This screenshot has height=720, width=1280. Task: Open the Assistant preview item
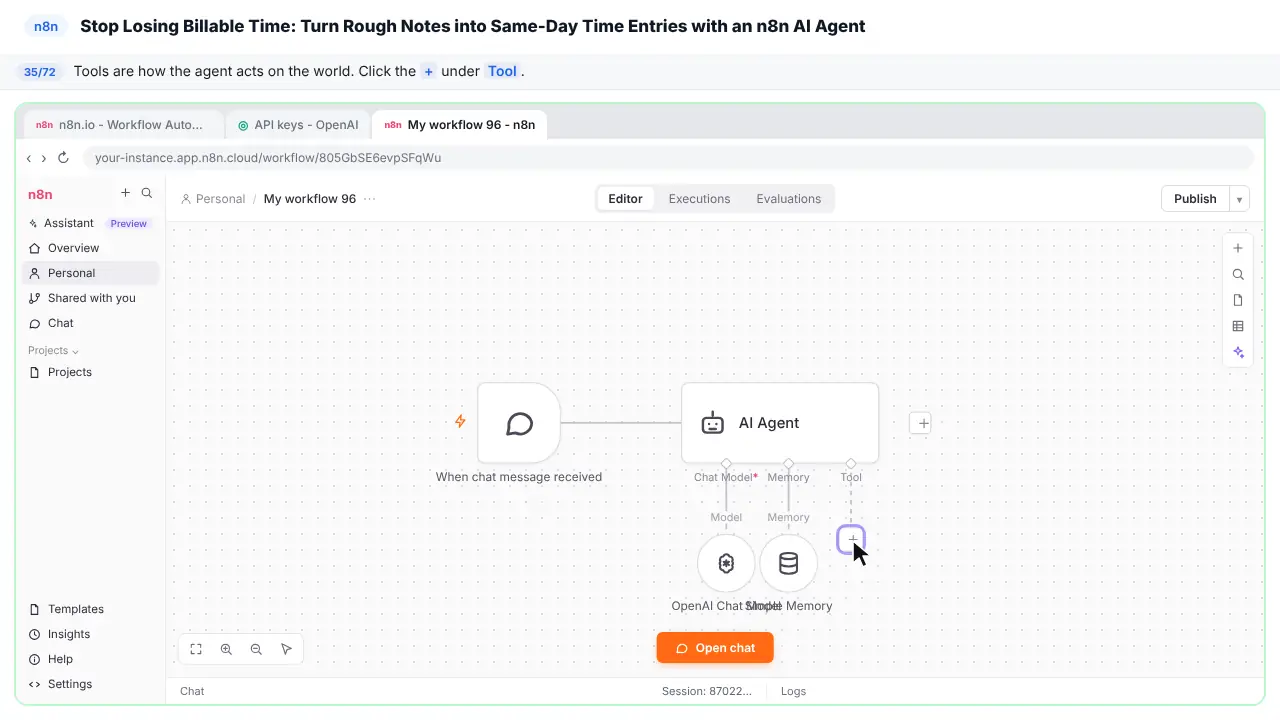tap(90, 223)
